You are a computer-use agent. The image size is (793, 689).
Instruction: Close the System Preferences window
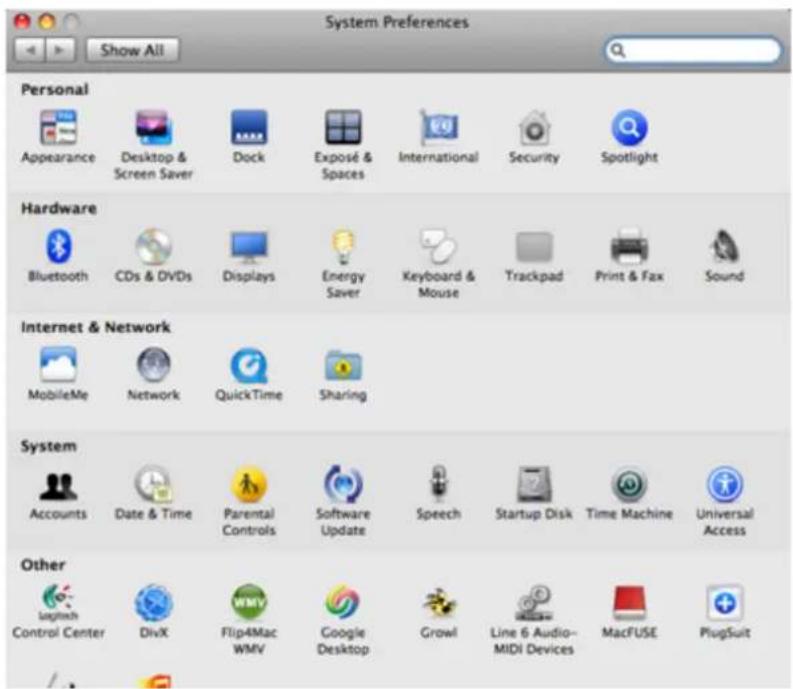tap(22, 21)
